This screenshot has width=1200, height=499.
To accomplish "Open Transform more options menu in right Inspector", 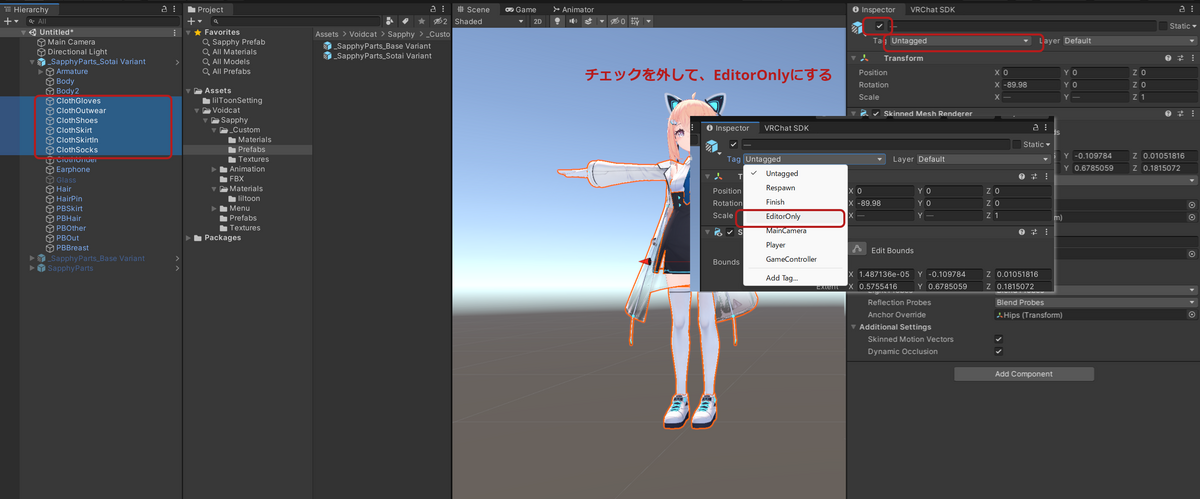I will tap(1193, 58).
